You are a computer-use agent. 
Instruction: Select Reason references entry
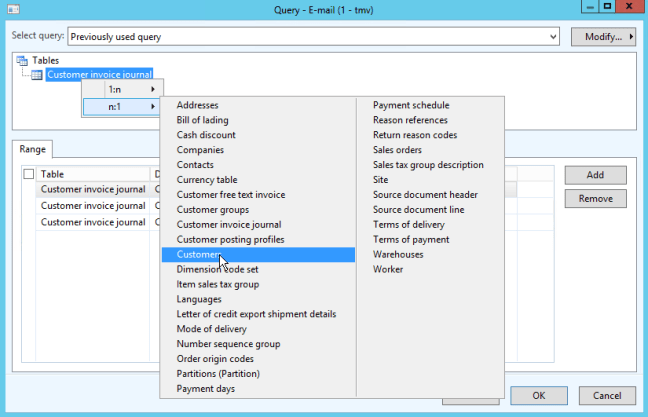coord(410,120)
